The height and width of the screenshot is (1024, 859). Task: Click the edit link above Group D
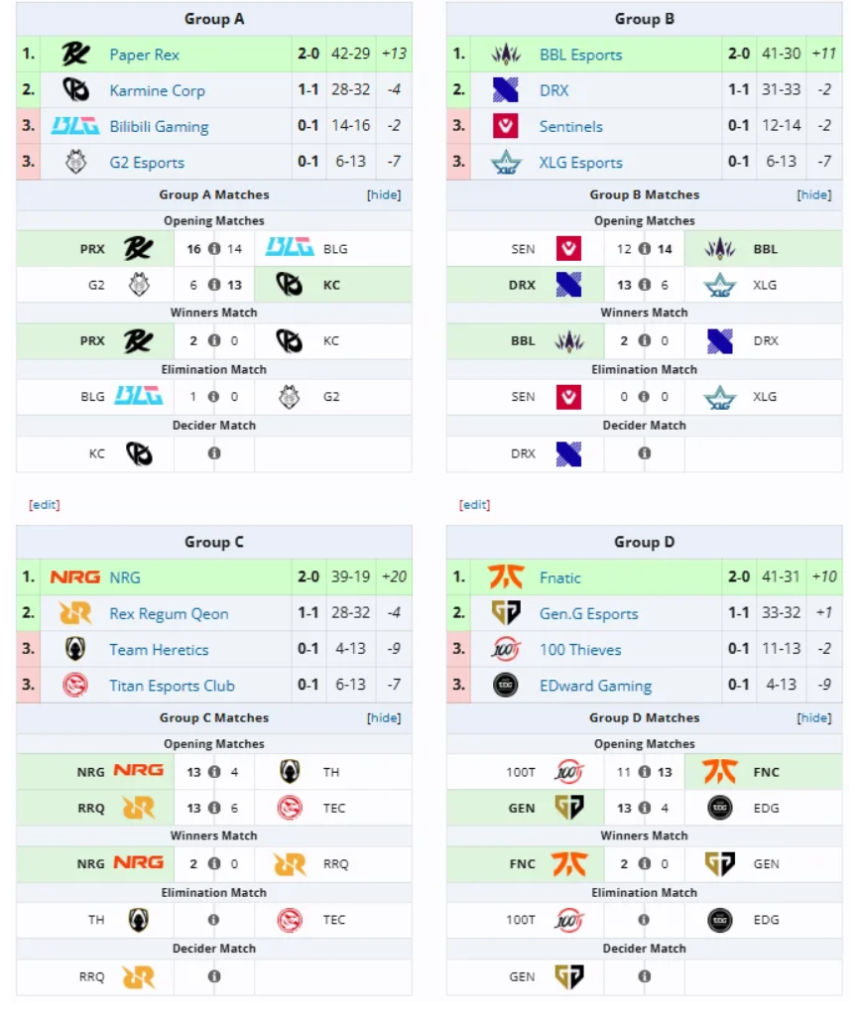point(474,505)
